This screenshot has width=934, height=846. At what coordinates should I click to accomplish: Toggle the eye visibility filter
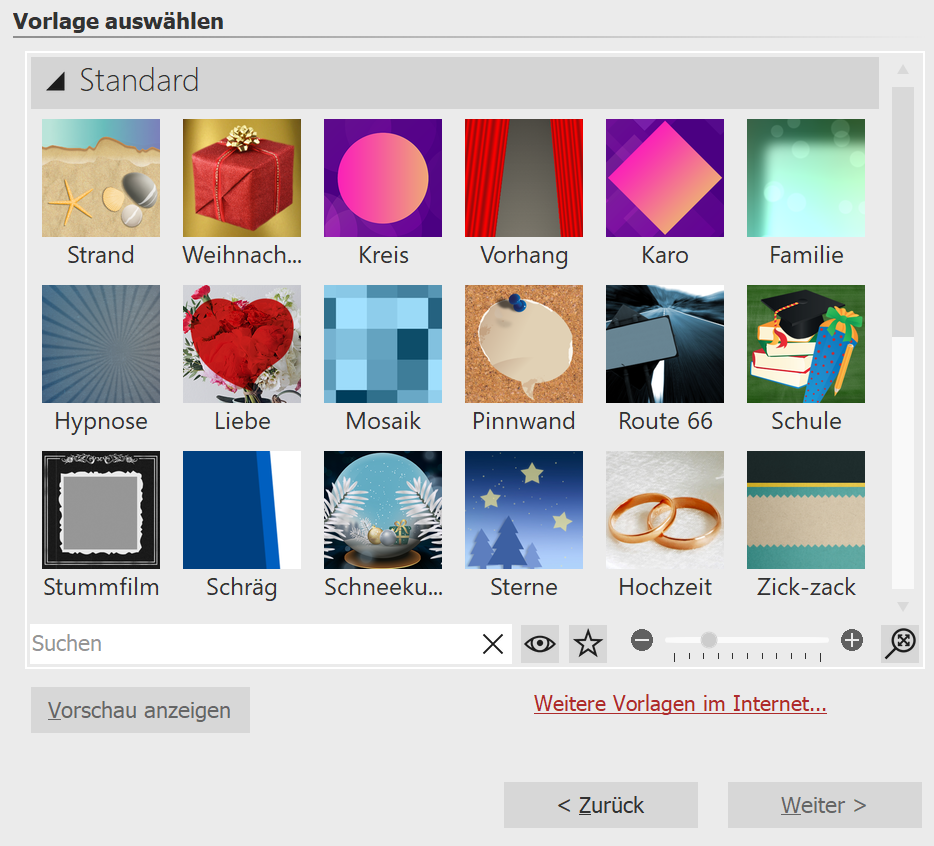pyautogui.click(x=540, y=643)
